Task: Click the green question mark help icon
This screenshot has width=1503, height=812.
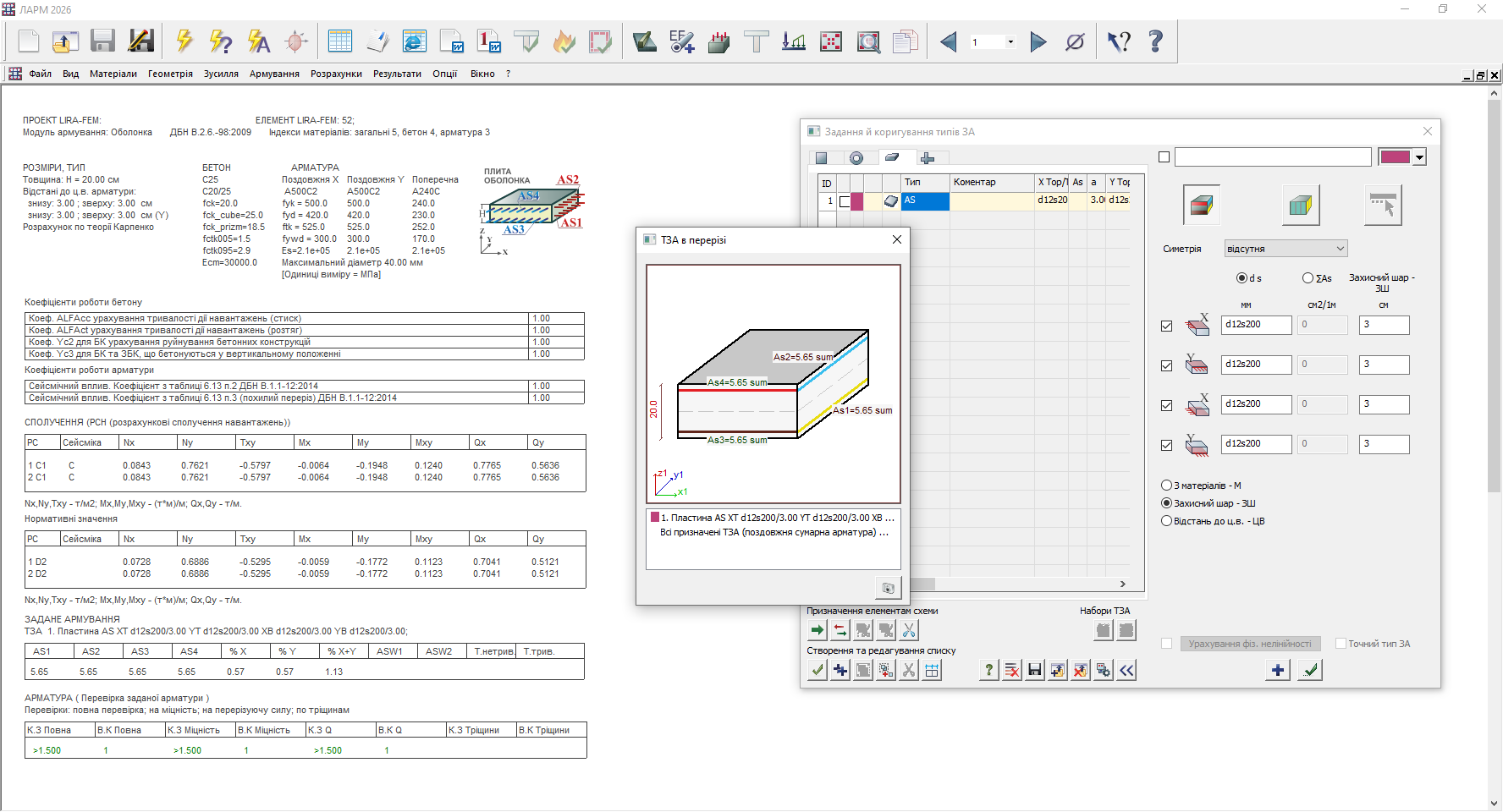Action: click(x=988, y=671)
